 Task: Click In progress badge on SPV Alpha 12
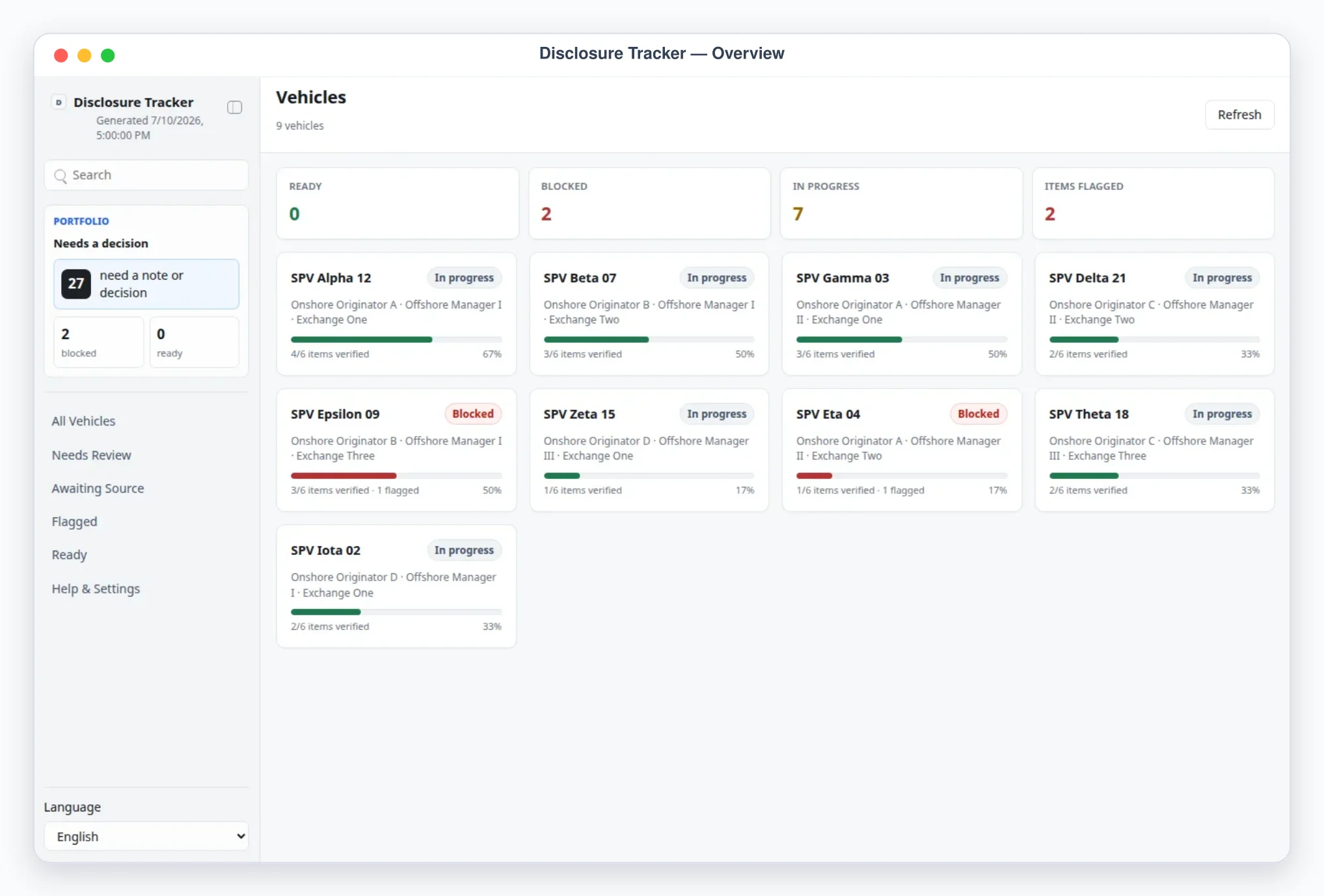tap(464, 278)
